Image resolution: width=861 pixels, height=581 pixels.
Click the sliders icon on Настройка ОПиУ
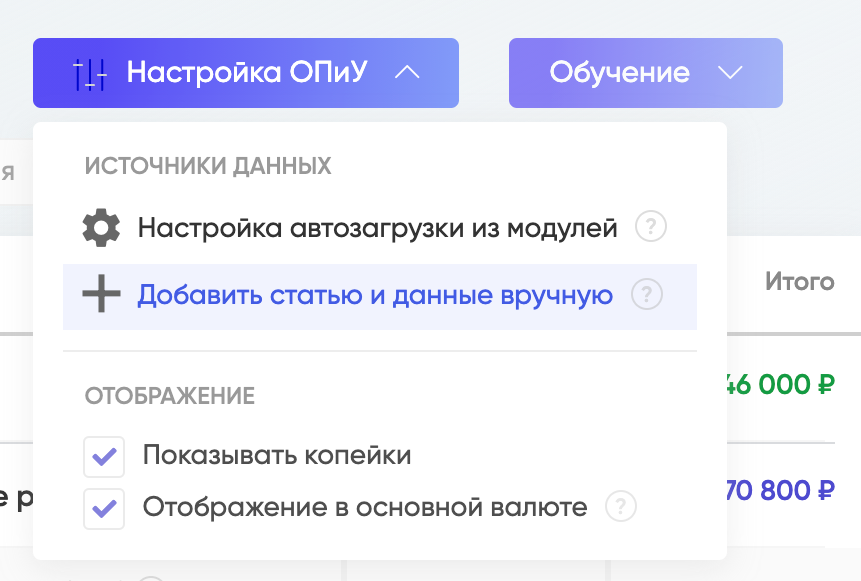(90, 74)
